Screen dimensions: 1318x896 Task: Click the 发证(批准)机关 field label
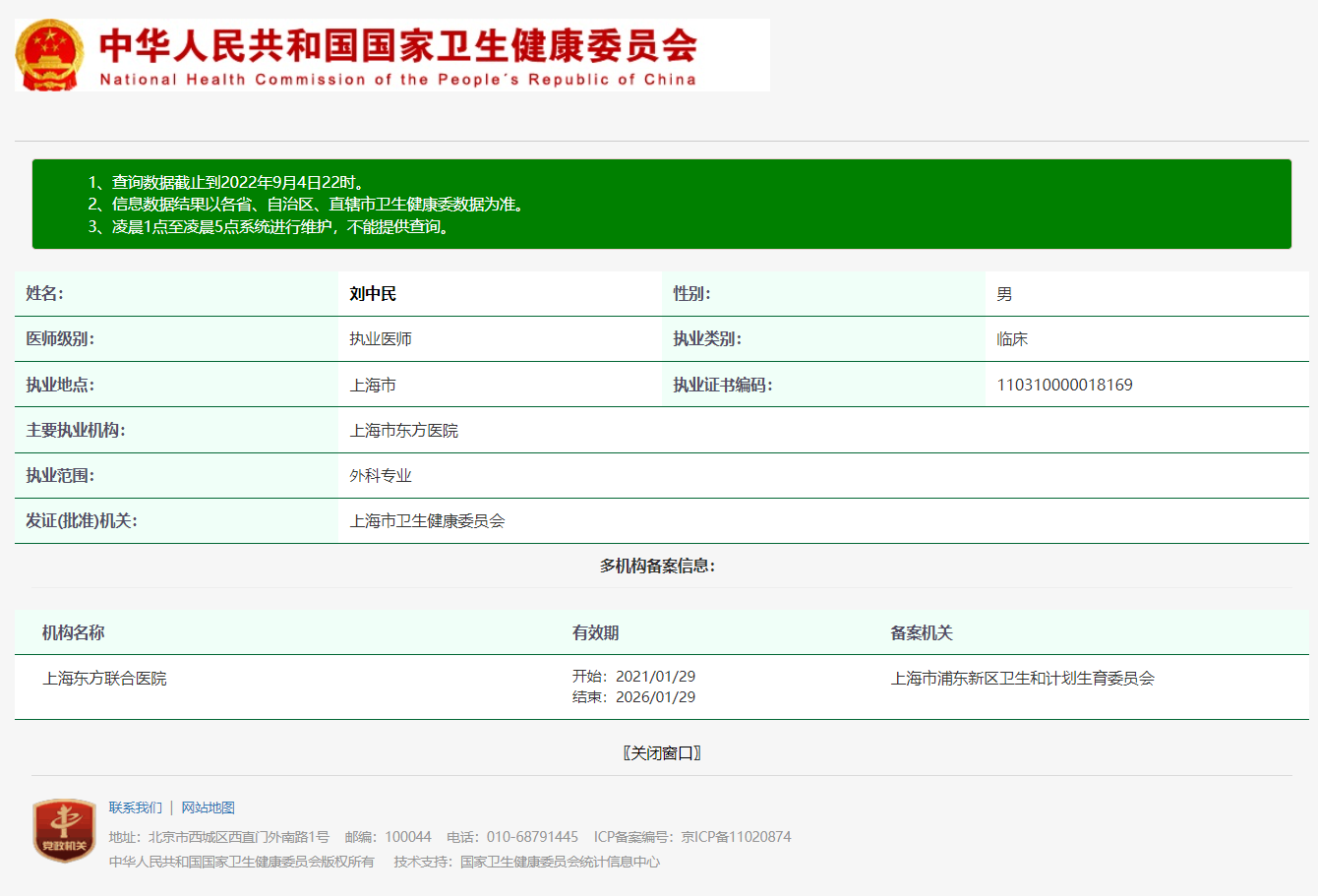point(82,520)
